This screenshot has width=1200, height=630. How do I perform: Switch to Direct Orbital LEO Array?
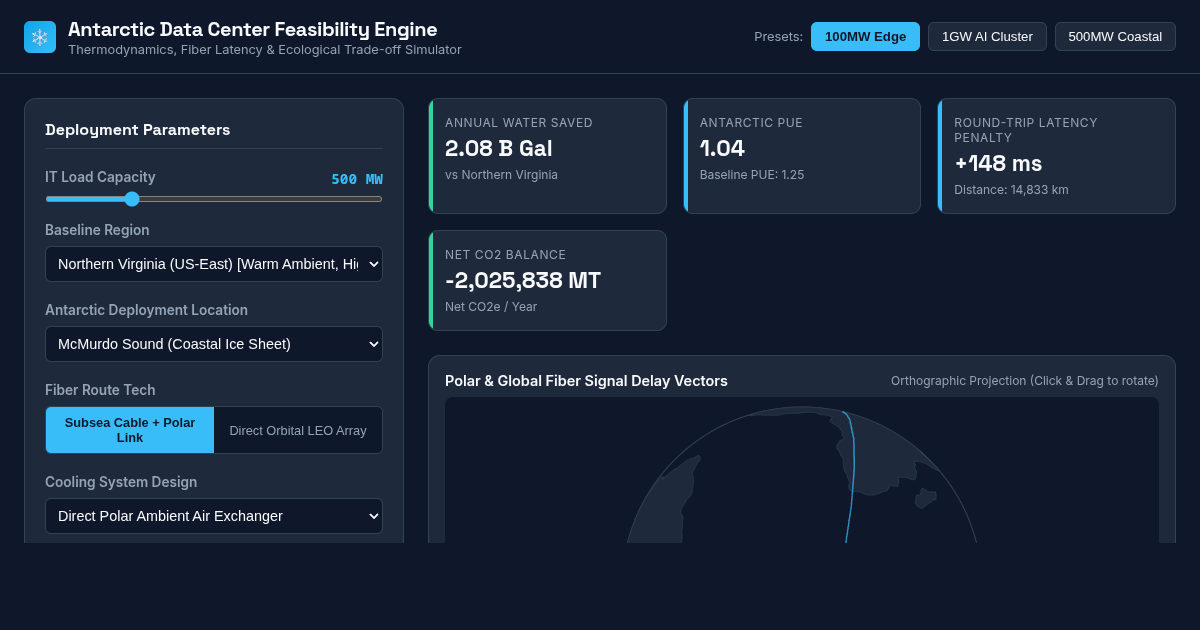click(298, 430)
